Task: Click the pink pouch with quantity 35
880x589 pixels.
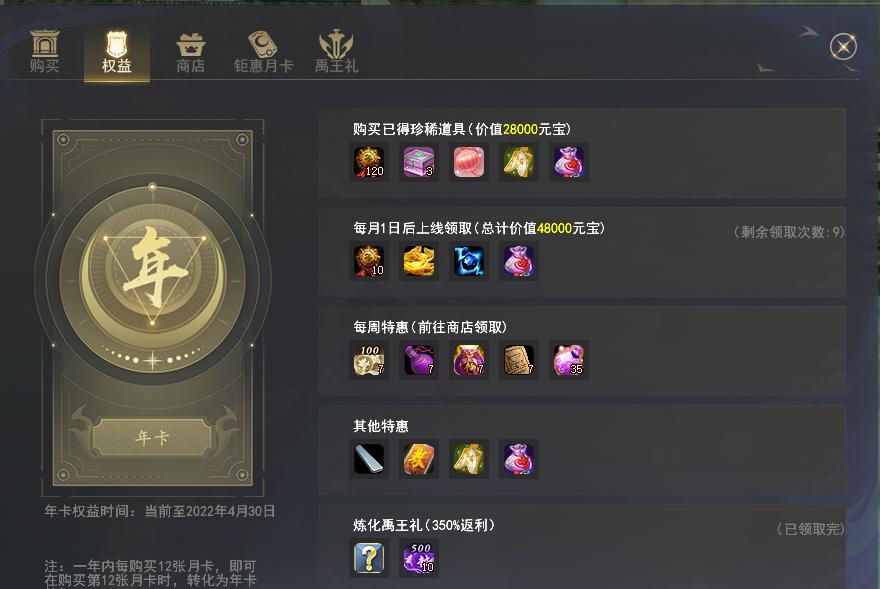Action: [569, 360]
